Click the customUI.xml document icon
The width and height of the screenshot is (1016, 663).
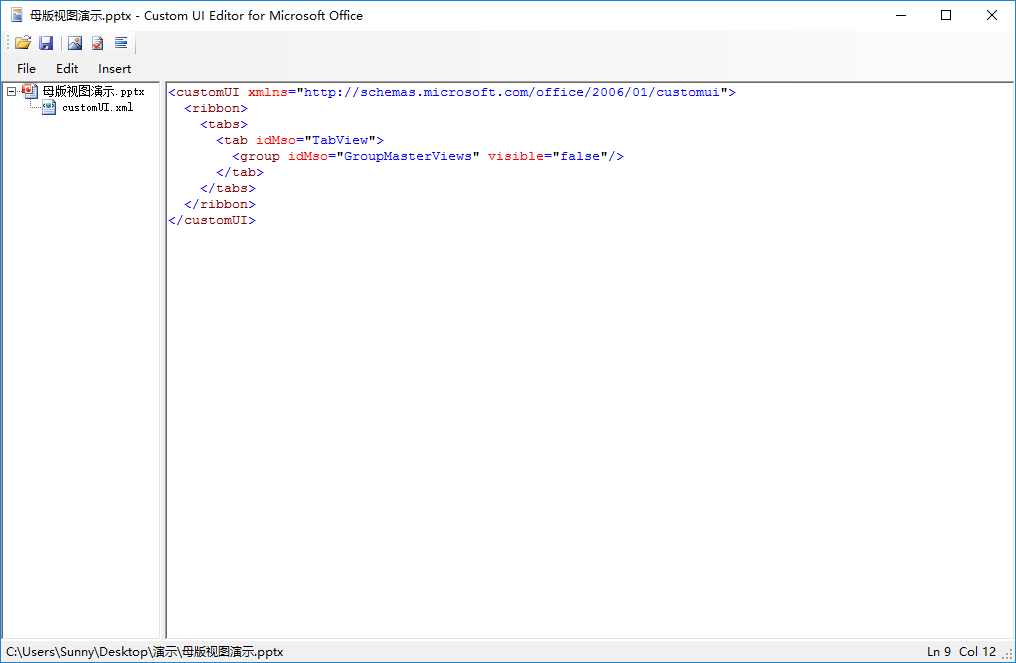[49, 108]
